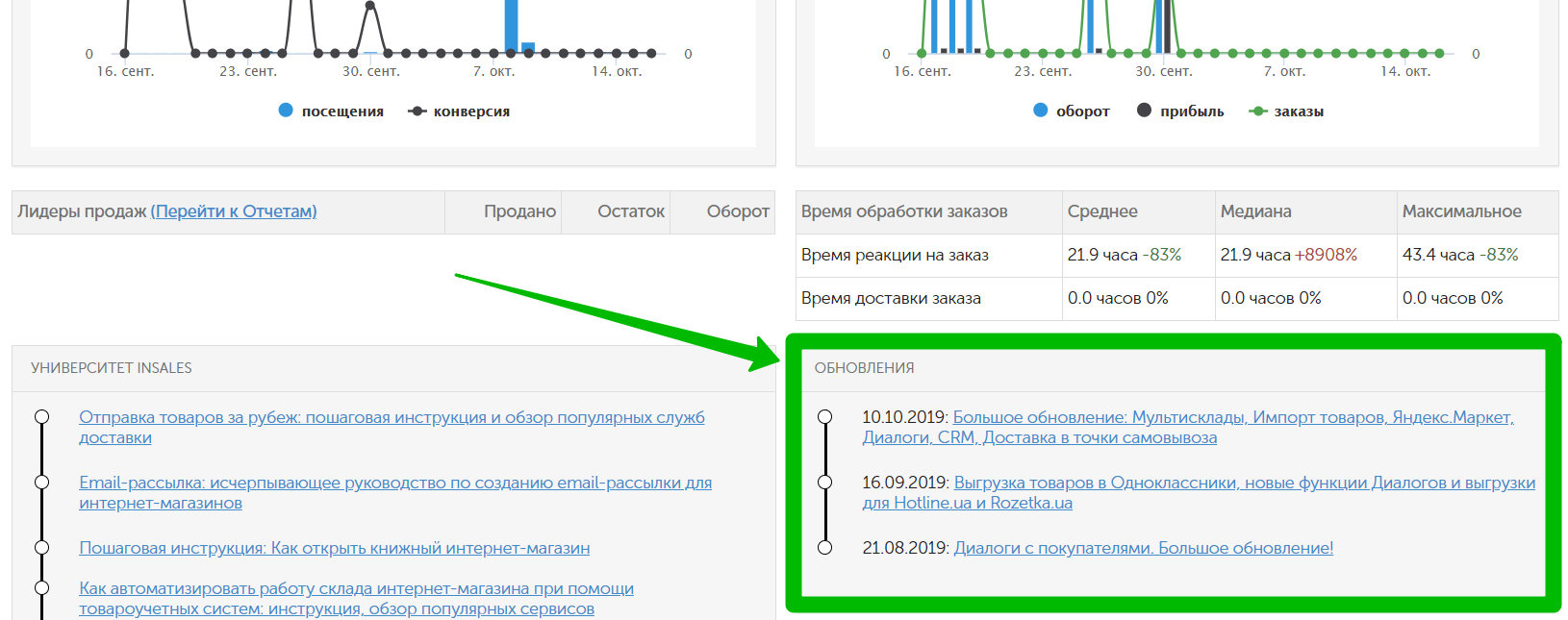Click 14. окт. axis label on the посещения chart

point(617,72)
